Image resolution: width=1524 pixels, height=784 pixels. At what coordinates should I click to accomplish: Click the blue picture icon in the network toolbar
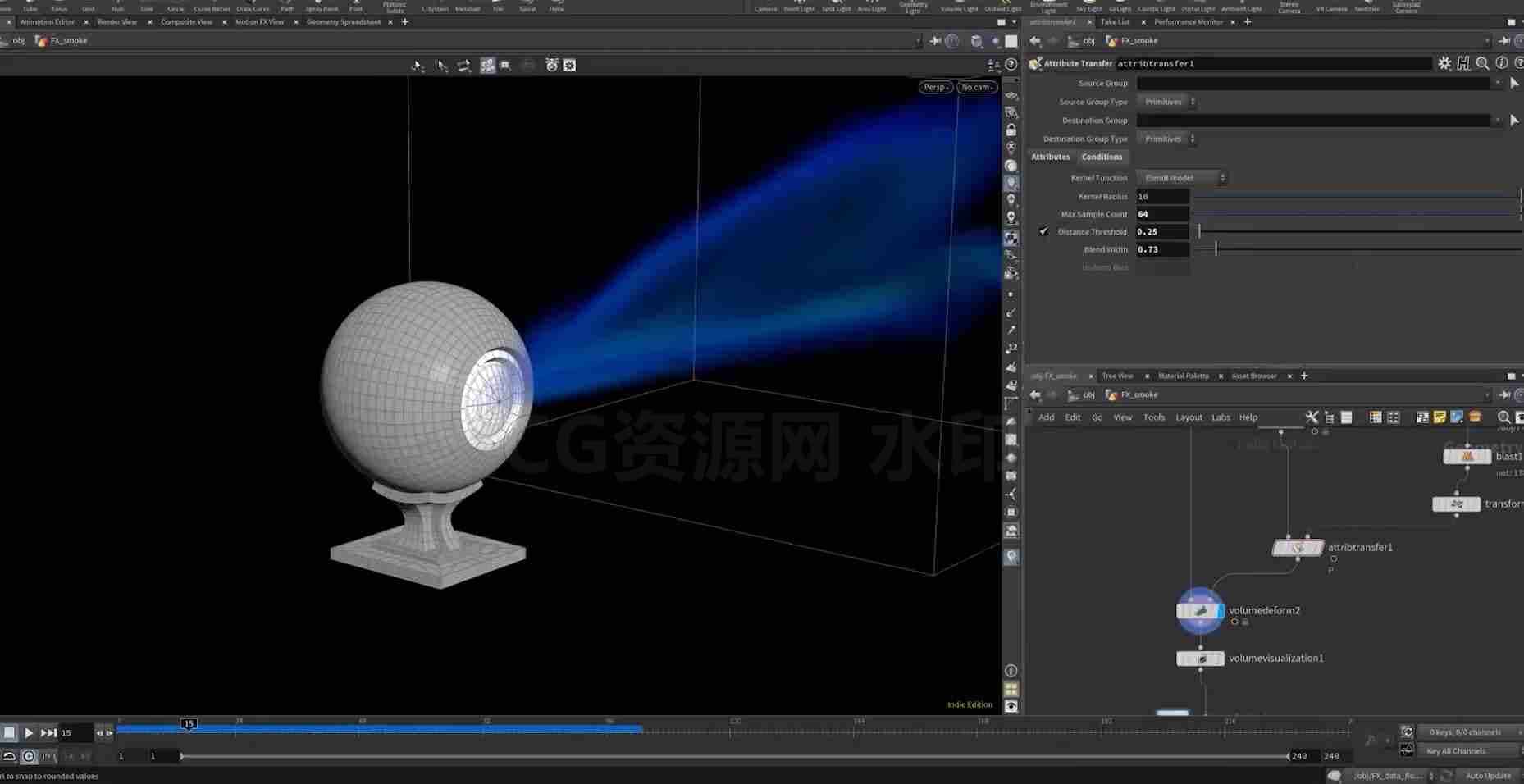[x=1457, y=417]
